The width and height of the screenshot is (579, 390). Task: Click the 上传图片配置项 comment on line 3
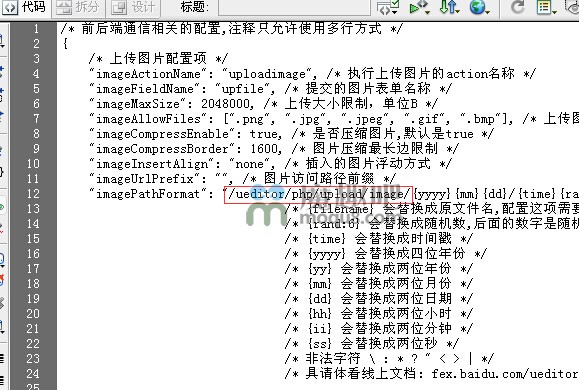click(158, 59)
